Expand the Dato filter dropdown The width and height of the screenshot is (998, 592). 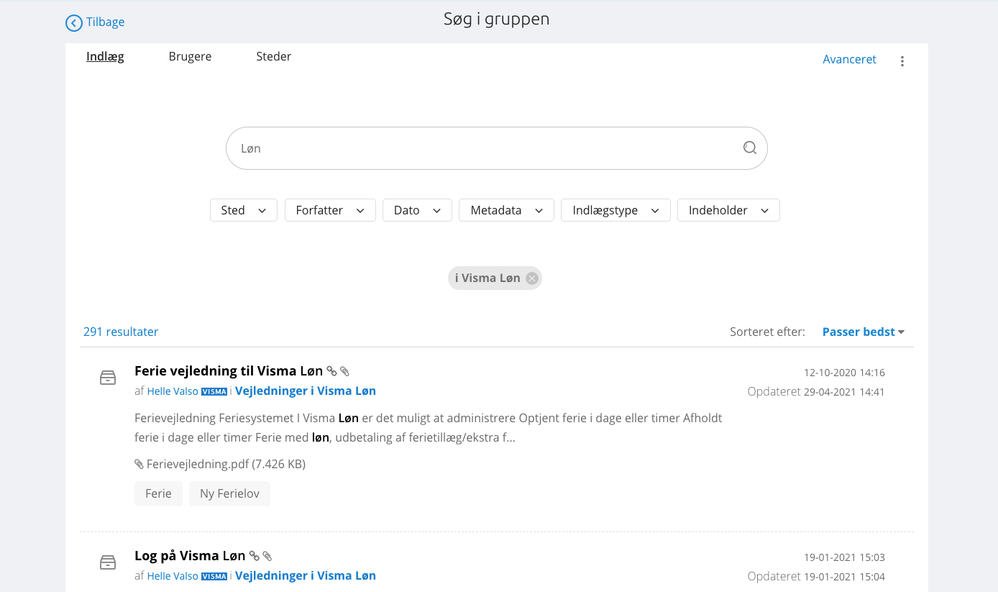(417, 210)
